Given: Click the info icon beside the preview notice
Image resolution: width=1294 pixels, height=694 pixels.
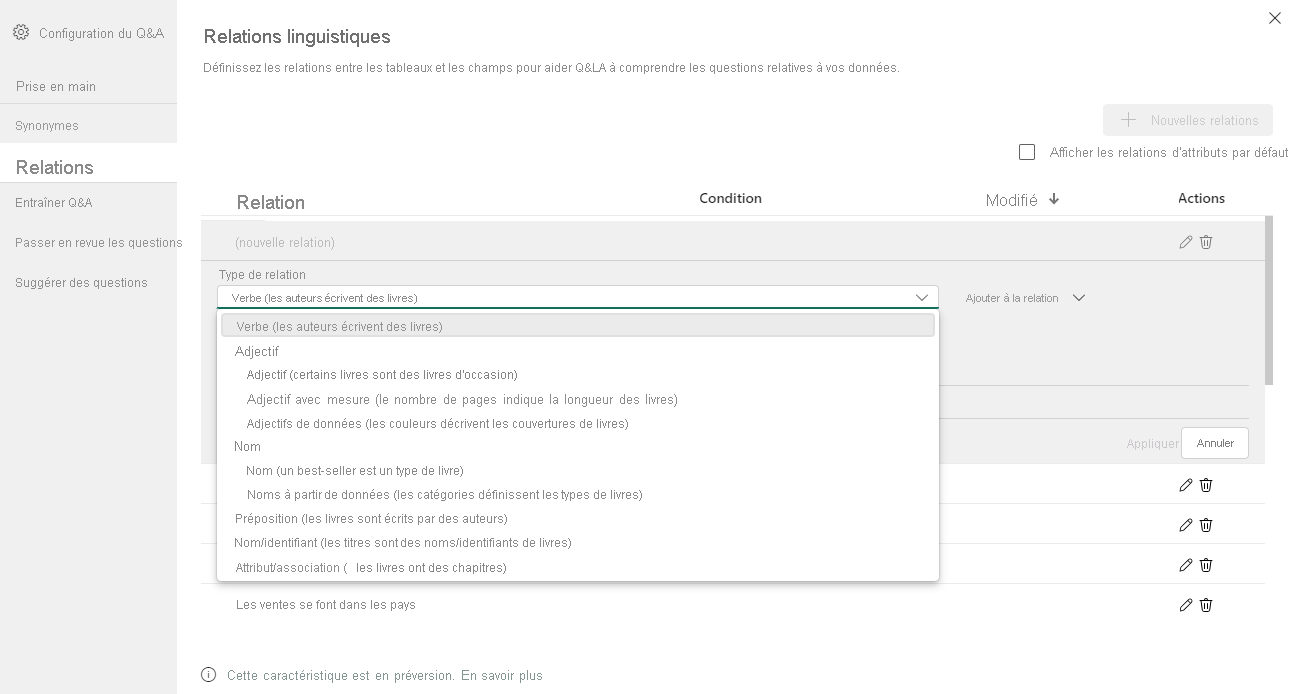Looking at the screenshot, I should tap(209, 675).
